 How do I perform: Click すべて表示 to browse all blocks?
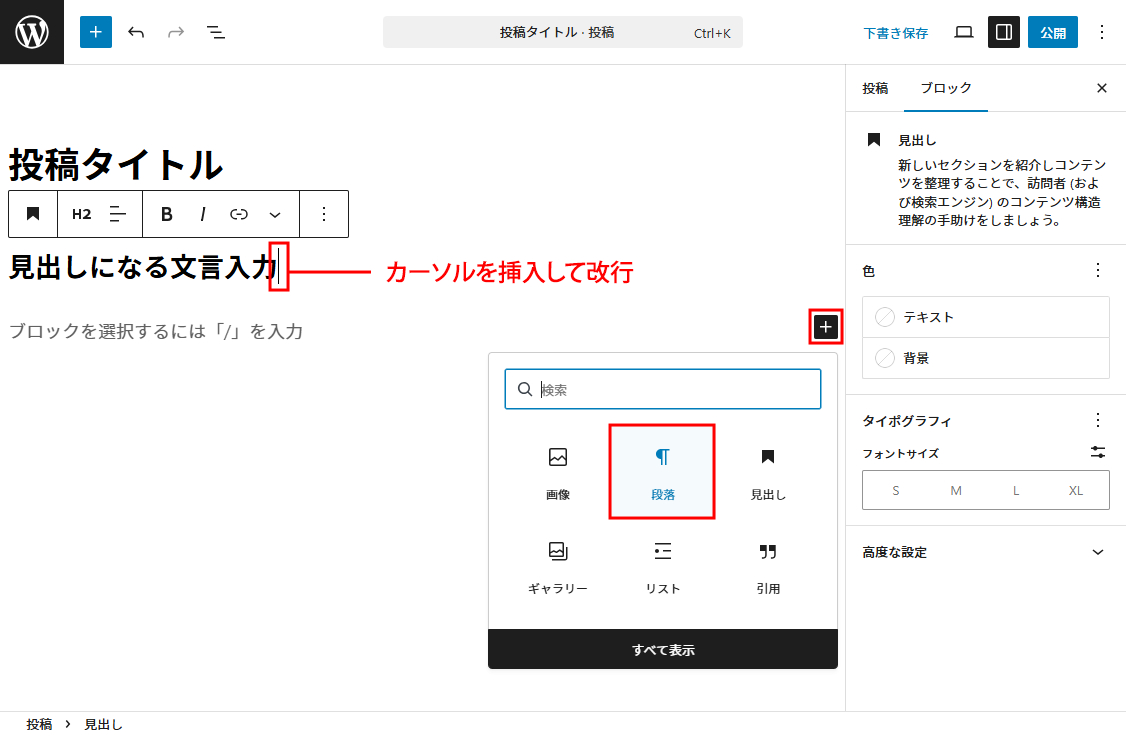663,649
